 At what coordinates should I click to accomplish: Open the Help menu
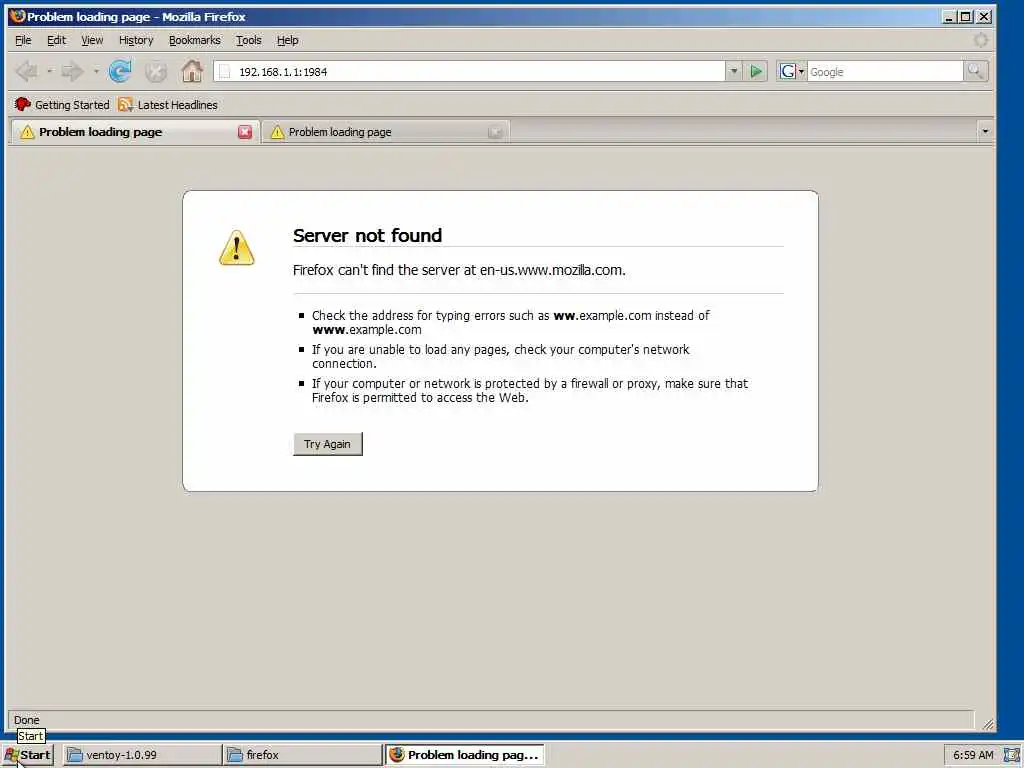pos(287,40)
